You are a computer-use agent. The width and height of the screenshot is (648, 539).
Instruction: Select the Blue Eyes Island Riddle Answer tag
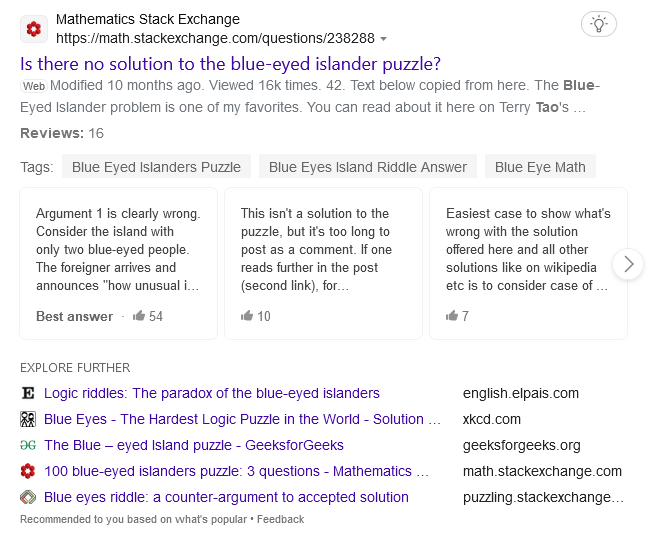coord(367,167)
